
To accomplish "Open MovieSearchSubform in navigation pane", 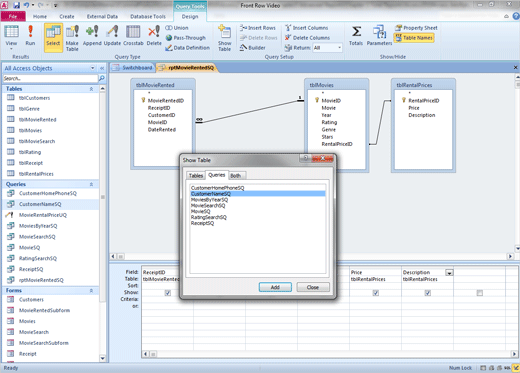I will pos(44,343).
